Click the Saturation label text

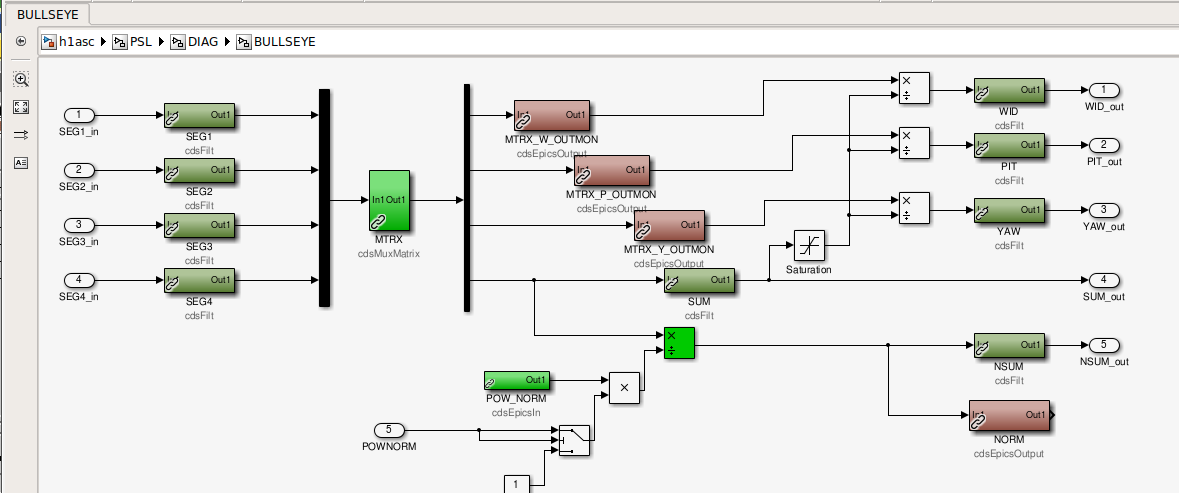click(809, 269)
